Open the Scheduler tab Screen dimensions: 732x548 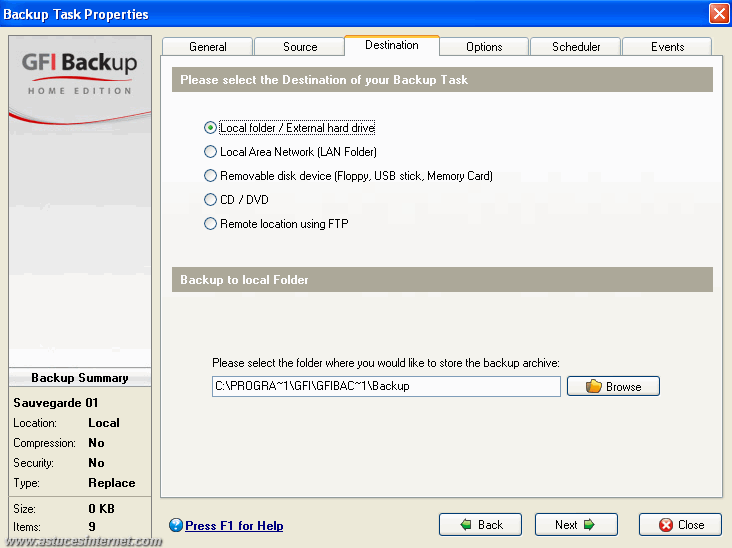pyautogui.click(x=576, y=47)
